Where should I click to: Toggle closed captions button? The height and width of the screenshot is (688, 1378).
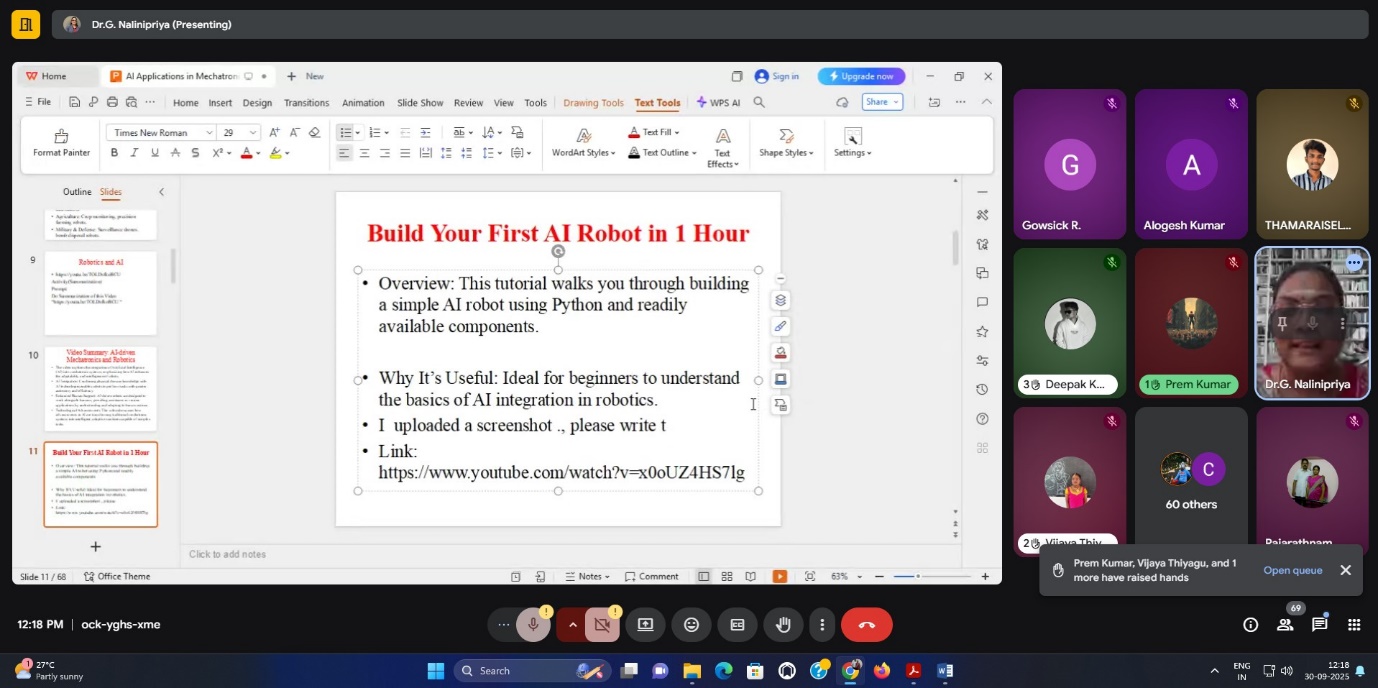737,625
